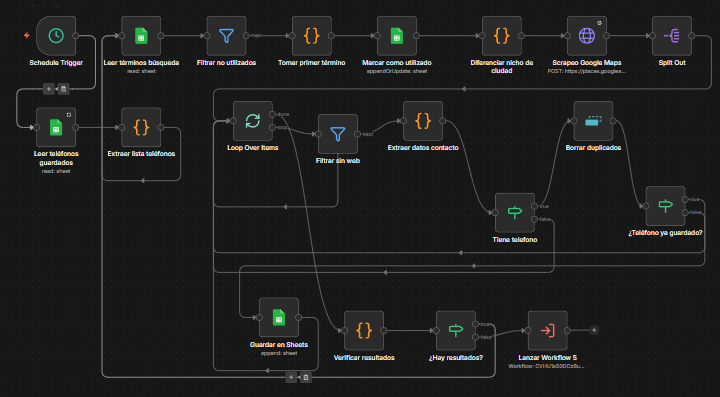Open the Lanzar Workflow 5 execute node
Image resolution: width=720 pixels, height=397 pixels.
(548, 330)
